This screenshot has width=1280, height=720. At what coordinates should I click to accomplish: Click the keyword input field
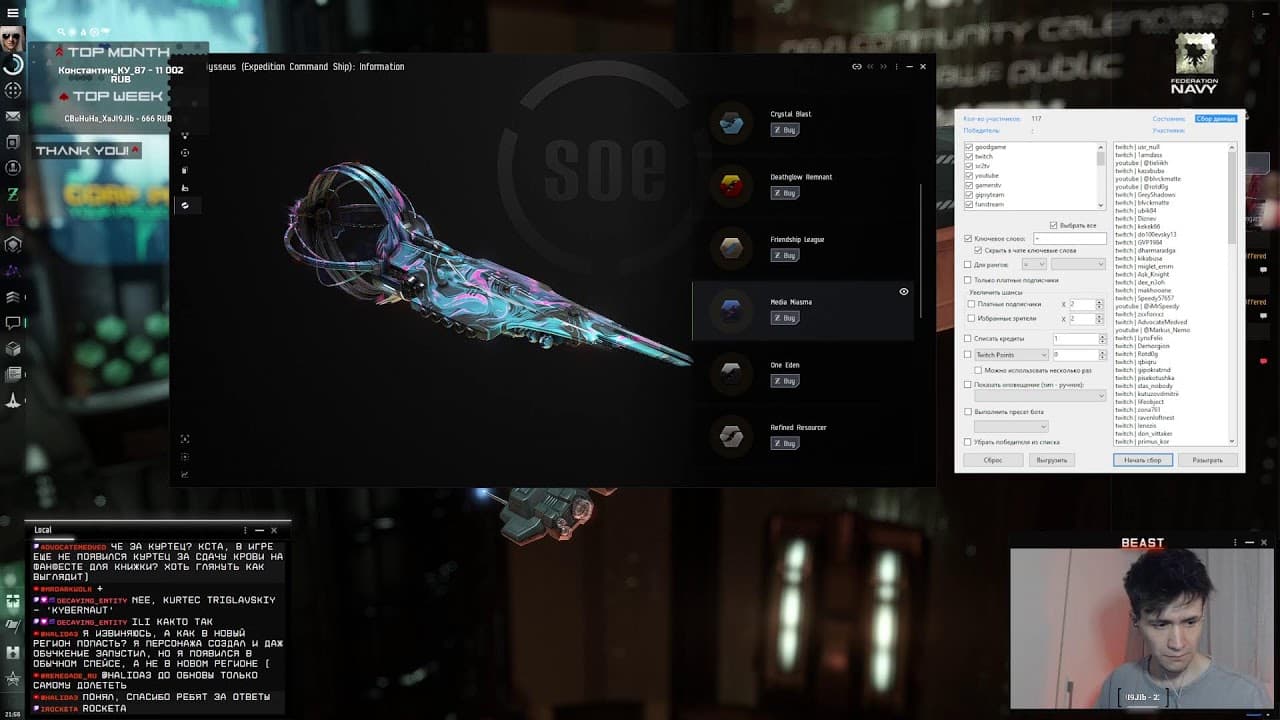coord(1069,239)
